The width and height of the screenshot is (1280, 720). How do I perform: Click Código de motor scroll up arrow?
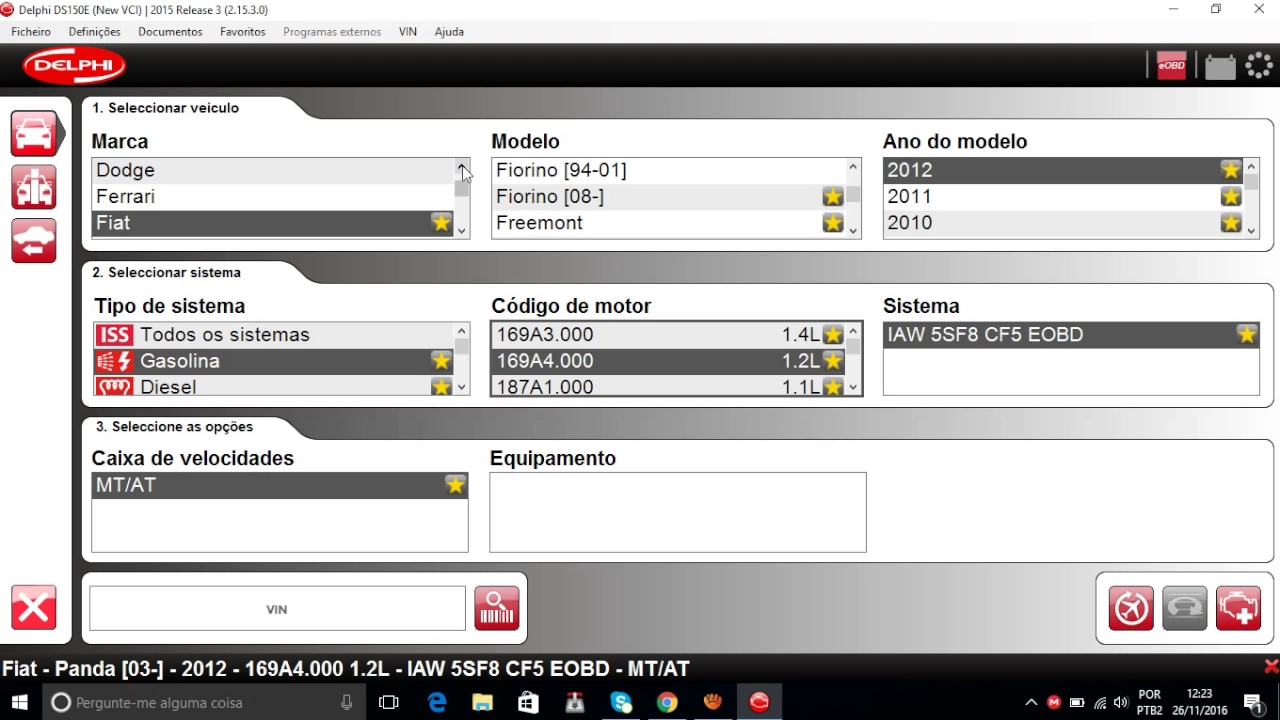(853, 332)
